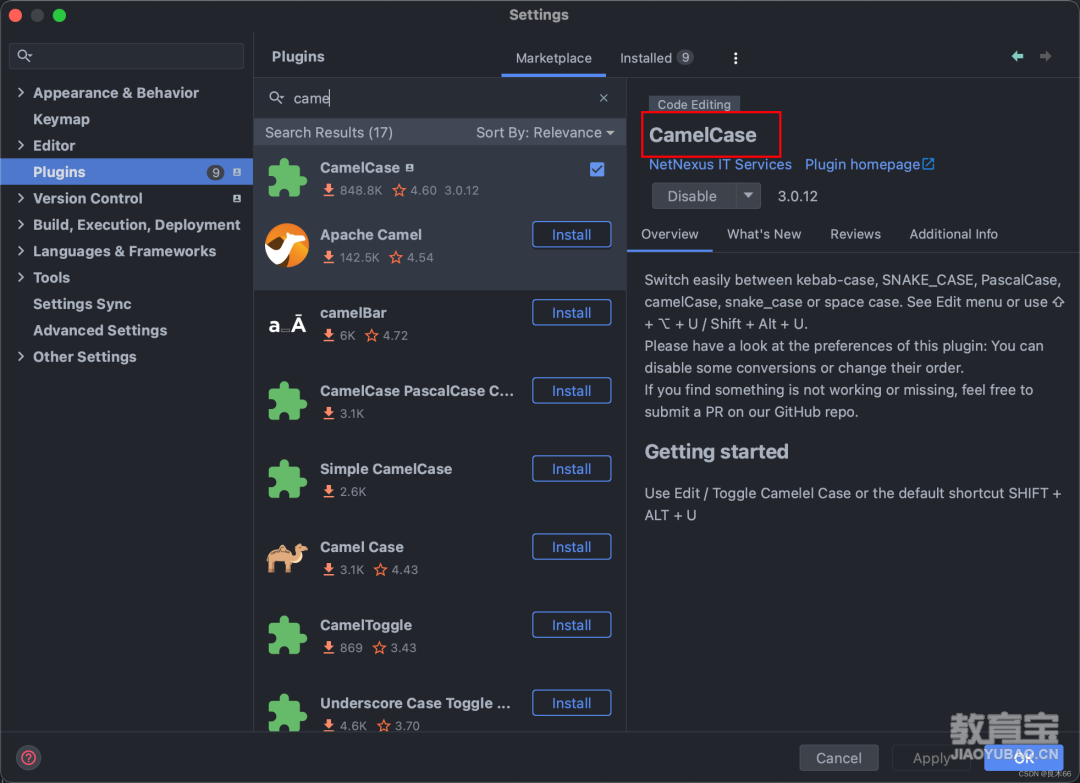Select the Plugins settings page
Viewport: 1080px width, 783px height.
(127, 172)
